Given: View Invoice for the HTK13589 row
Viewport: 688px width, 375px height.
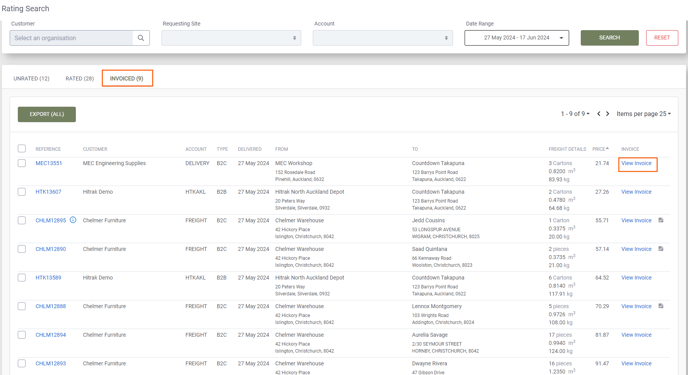Looking at the screenshot, I should point(636,278).
